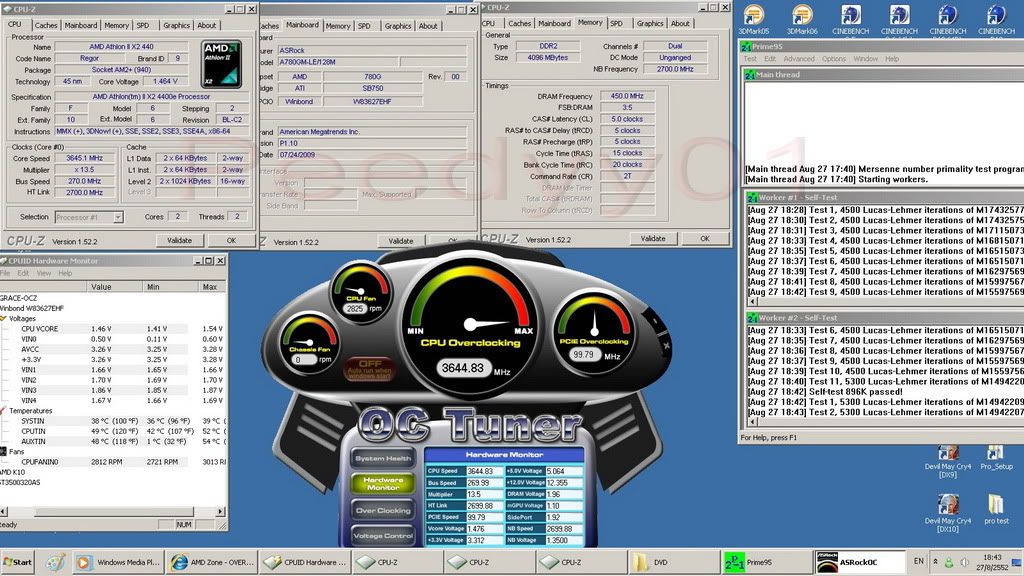The height and width of the screenshot is (576, 1024).
Task: Collapse the Voltages tree node
Action: (x=3, y=319)
